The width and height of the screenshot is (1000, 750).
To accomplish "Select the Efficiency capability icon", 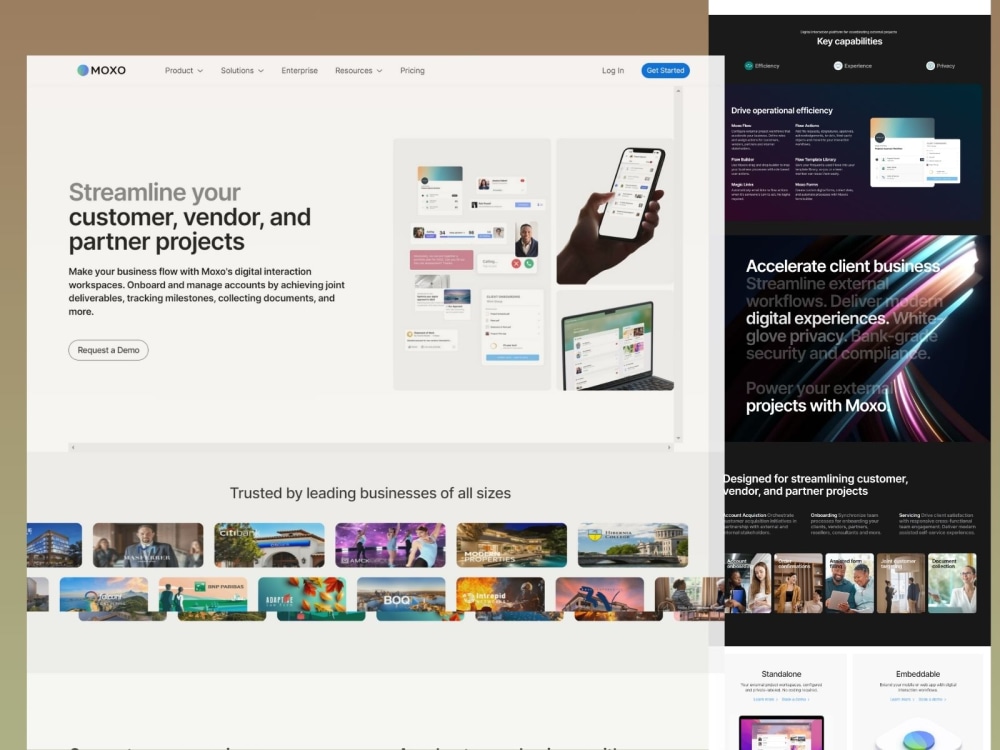I will pos(748,66).
